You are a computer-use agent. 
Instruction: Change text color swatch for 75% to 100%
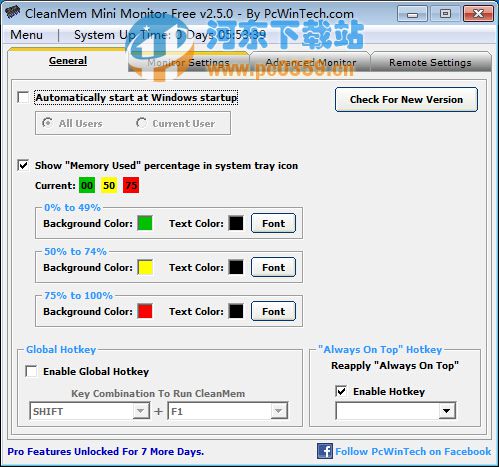point(236,311)
